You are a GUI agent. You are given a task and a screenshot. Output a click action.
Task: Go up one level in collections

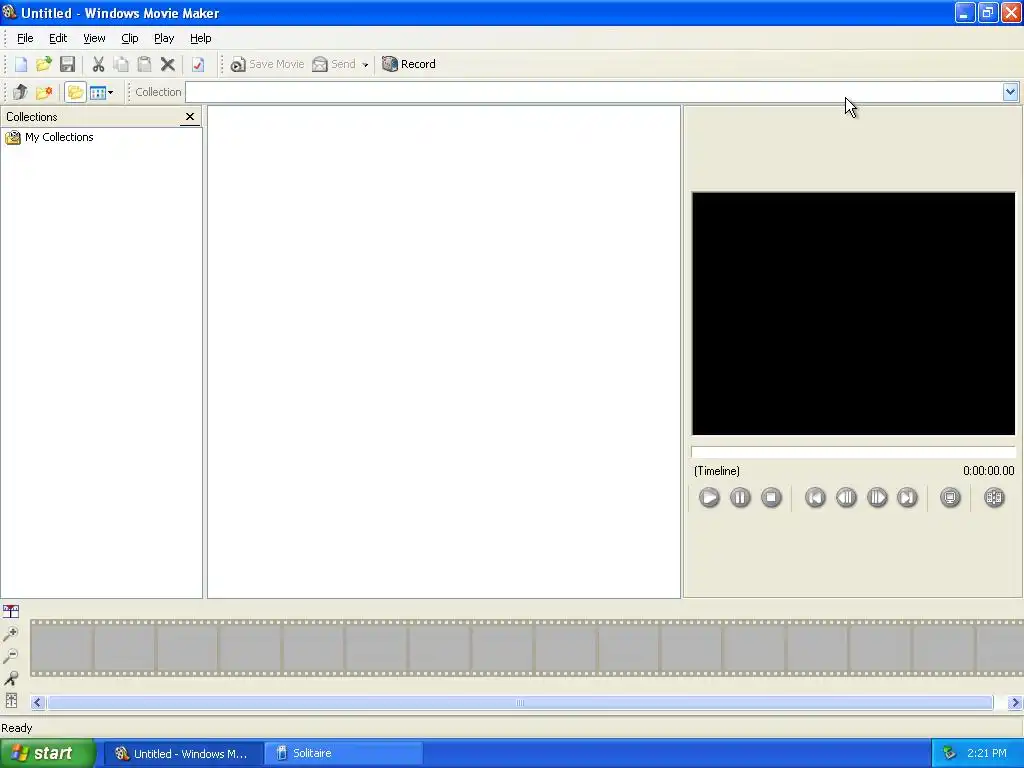(20, 92)
